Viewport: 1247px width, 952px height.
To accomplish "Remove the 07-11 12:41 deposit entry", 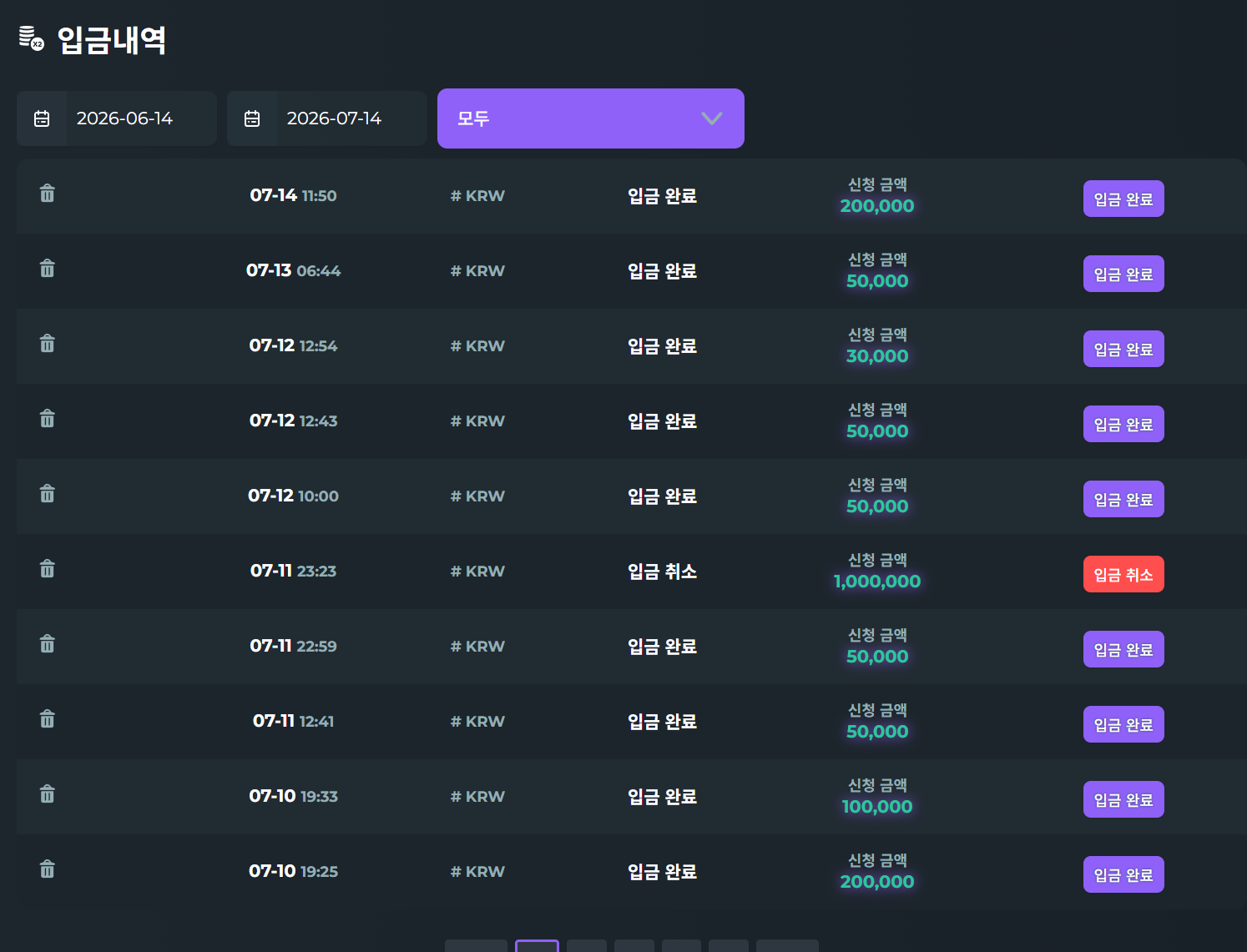I will (48, 719).
